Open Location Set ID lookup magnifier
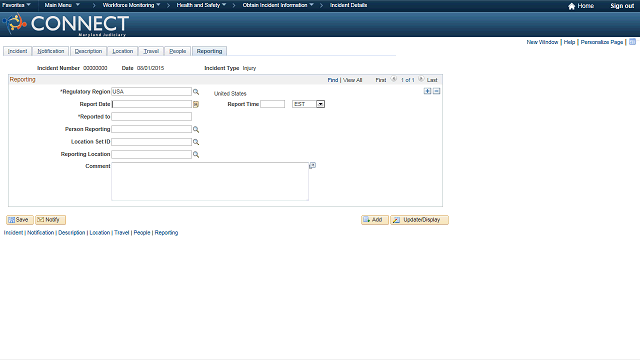 pyautogui.click(x=196, y=142)
